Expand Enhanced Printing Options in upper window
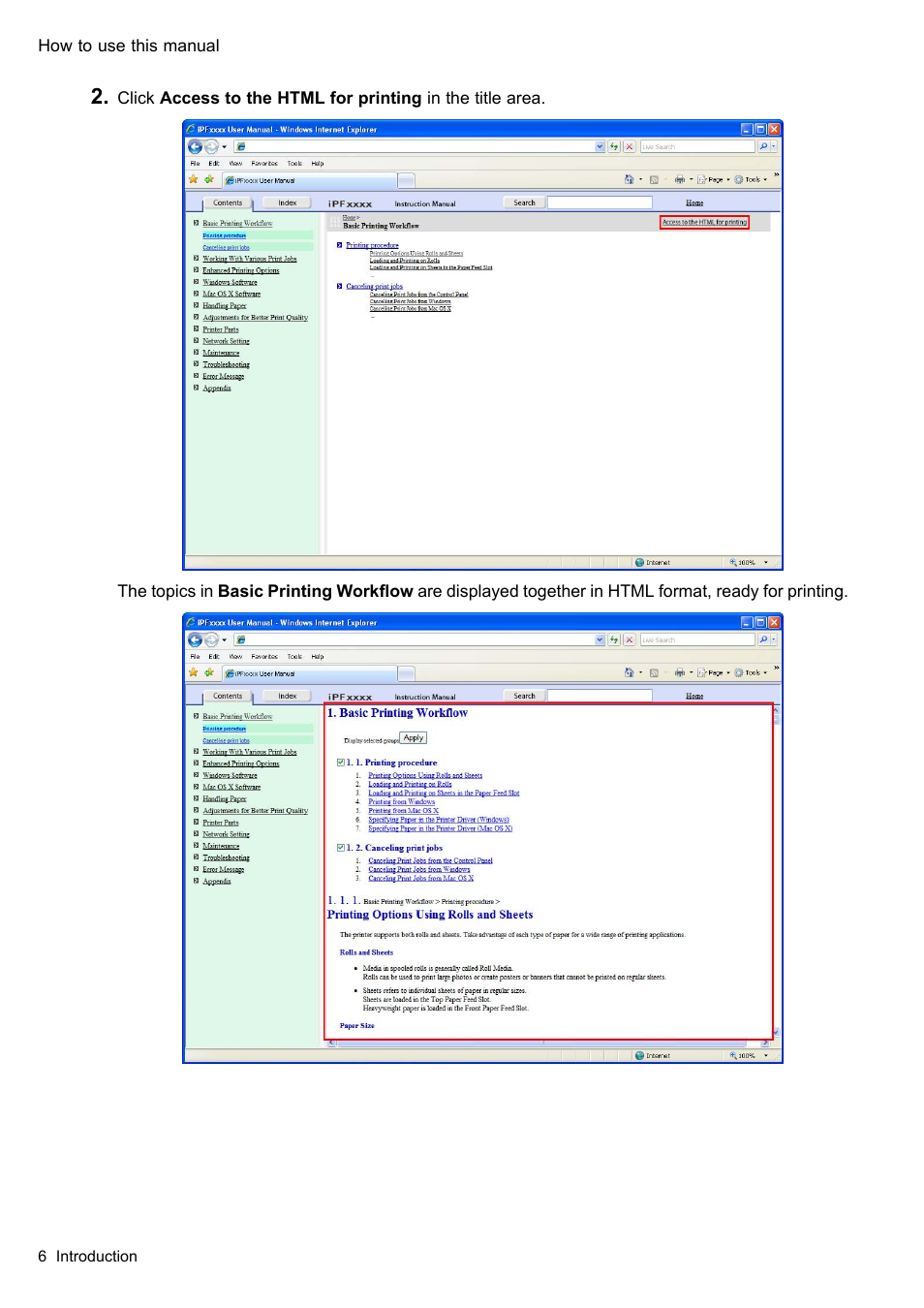924x1308 pixels. [x=196, y=270]
